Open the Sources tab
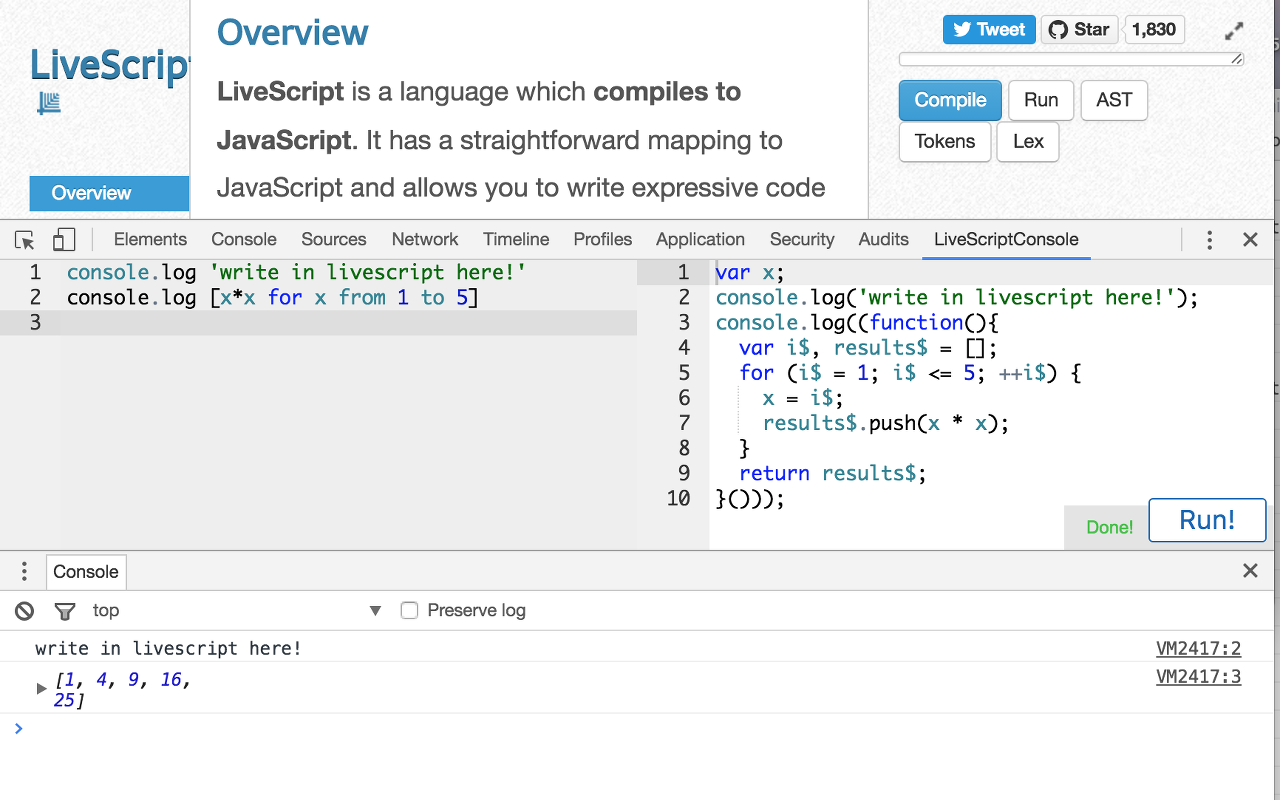The image size is (1280, 800). click(334, 240)
